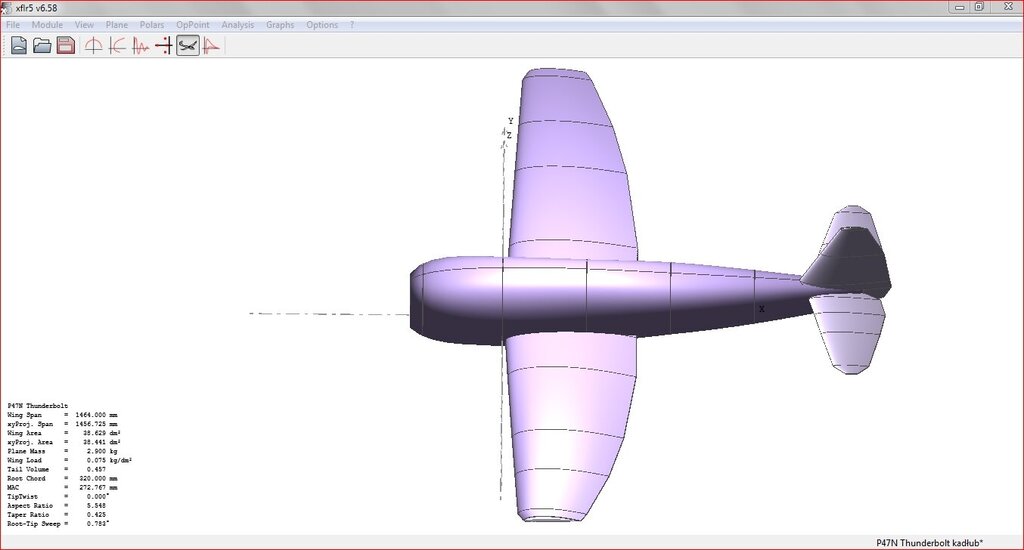Open the Analysis menu
The image size is (1024, 550).
(238, 24)
